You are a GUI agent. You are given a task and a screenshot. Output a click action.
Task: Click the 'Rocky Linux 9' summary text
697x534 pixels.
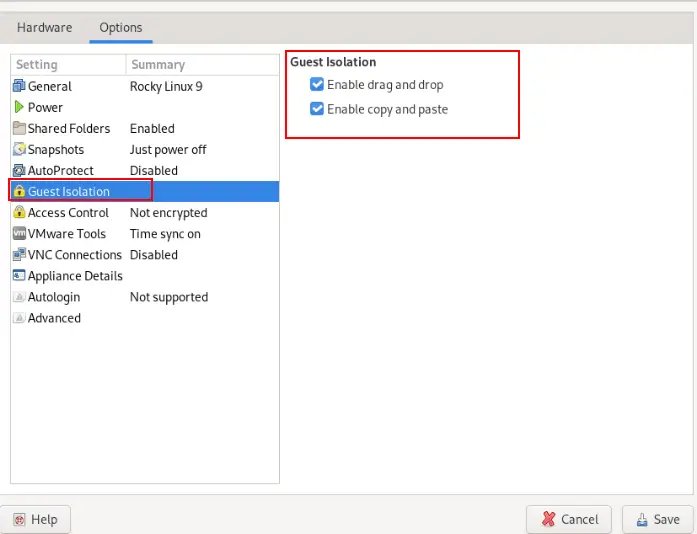click(x=166, y=86)
